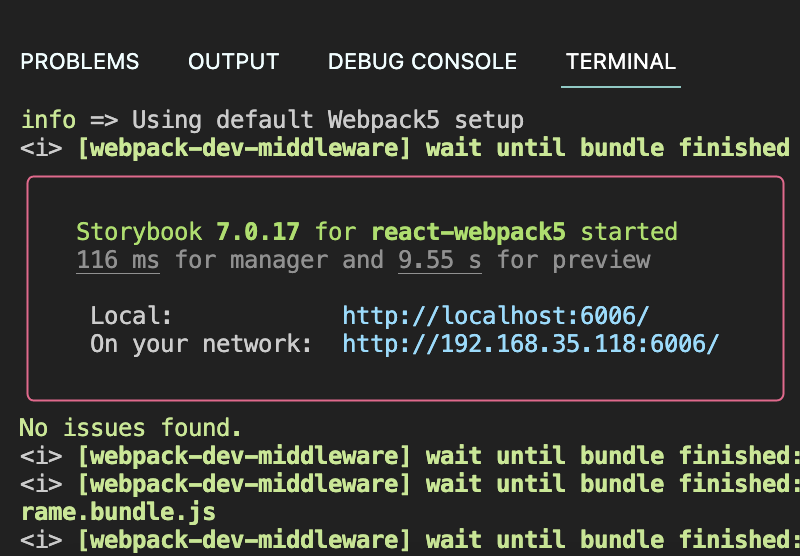Click the 'No issues found.' message
This screenshot has height=556, width=800.
(130, 427)
